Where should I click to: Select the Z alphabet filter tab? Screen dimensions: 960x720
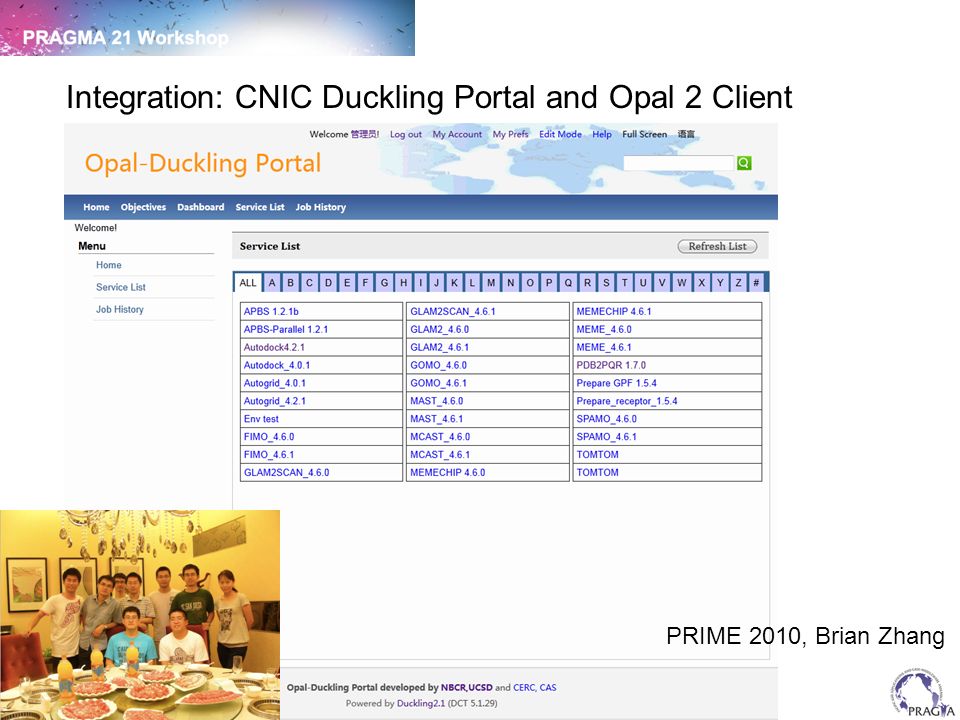tap(738, 282)
